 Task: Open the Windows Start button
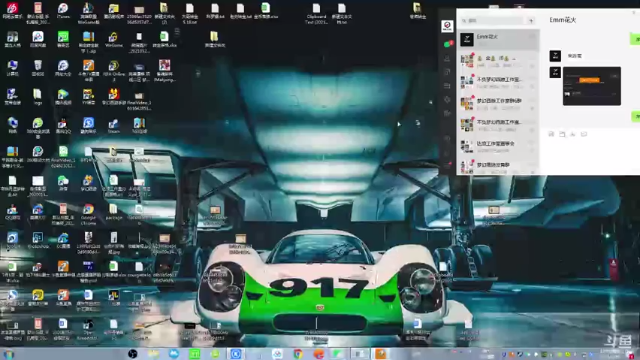click(9, 354)
